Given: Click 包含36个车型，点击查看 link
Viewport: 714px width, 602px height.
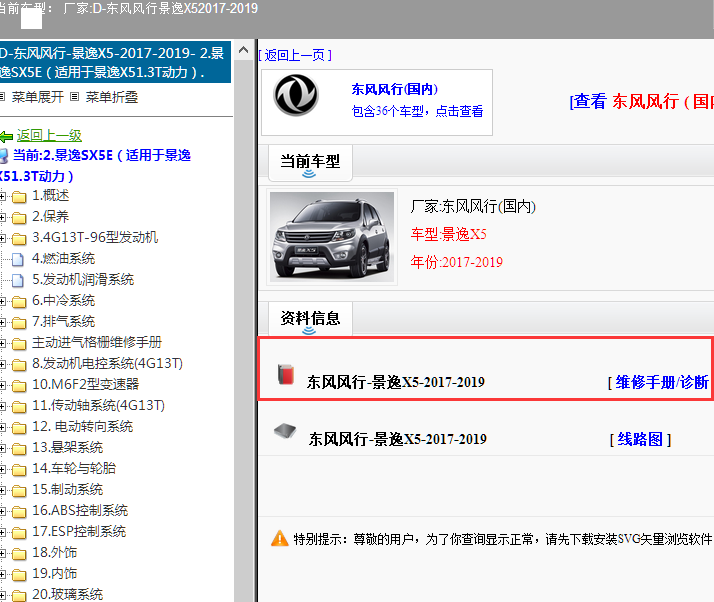Looking at the screenshot, I should coord(417,111).
